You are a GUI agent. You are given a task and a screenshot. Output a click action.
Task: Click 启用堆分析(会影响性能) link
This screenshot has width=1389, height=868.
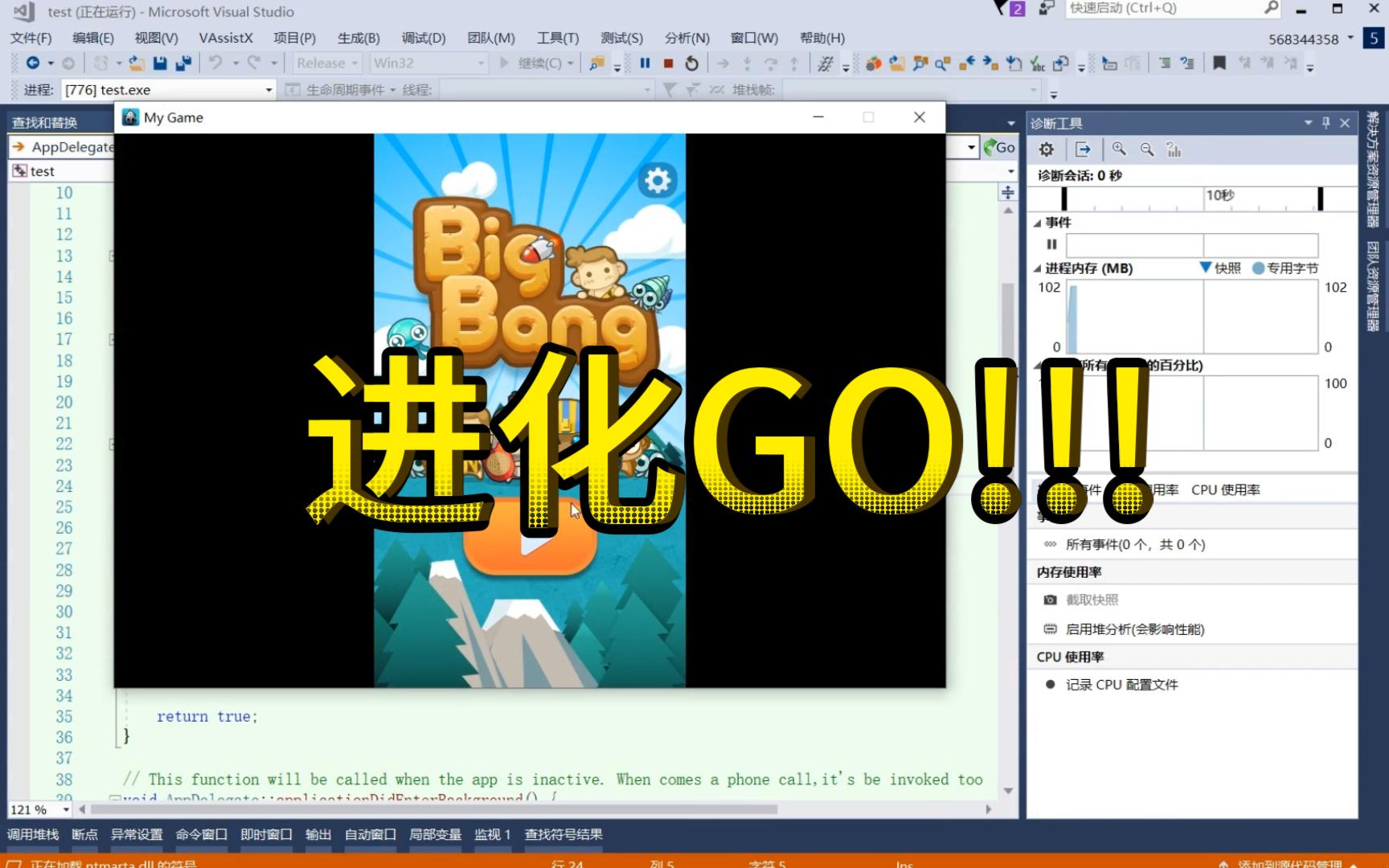coord(1135,629)
